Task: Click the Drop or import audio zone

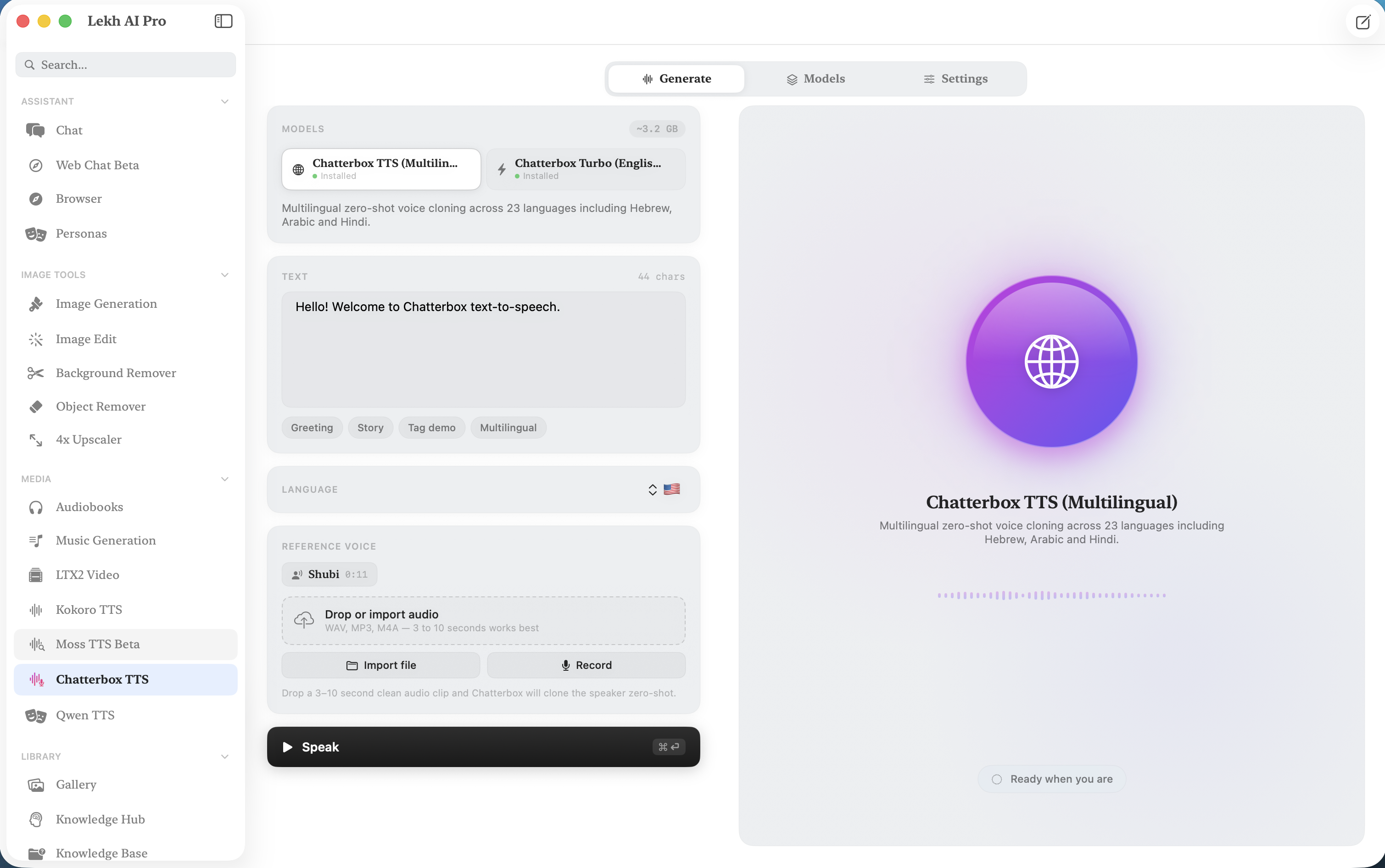Action: coord(484,621)
